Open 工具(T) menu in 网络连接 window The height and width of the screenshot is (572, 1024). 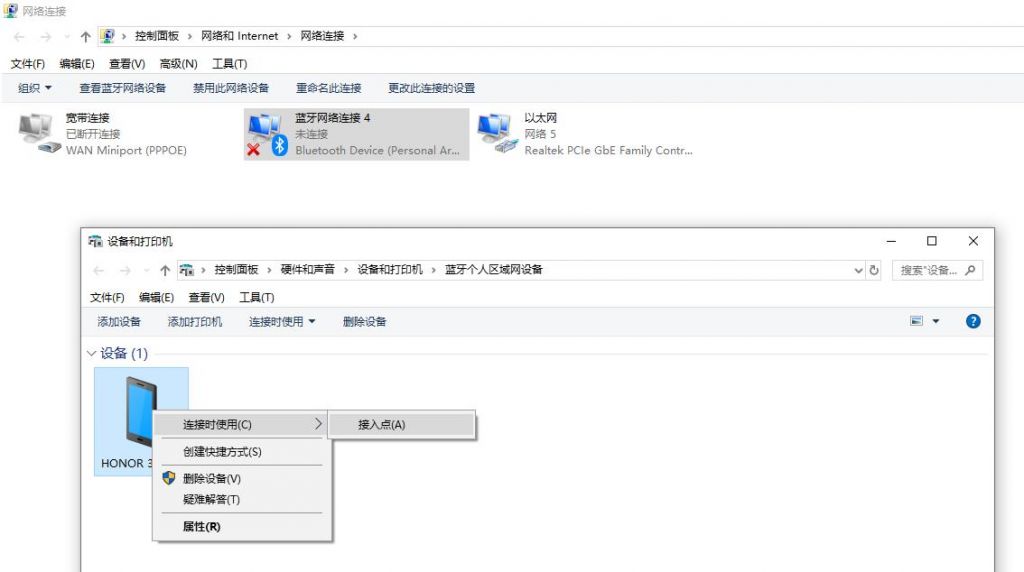tap(229, 63)
